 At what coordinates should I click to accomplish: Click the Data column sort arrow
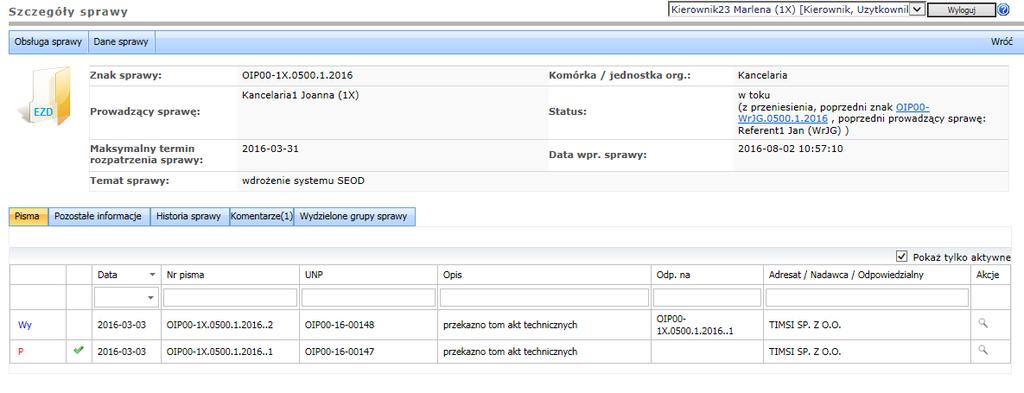click(x=152, y=275)
